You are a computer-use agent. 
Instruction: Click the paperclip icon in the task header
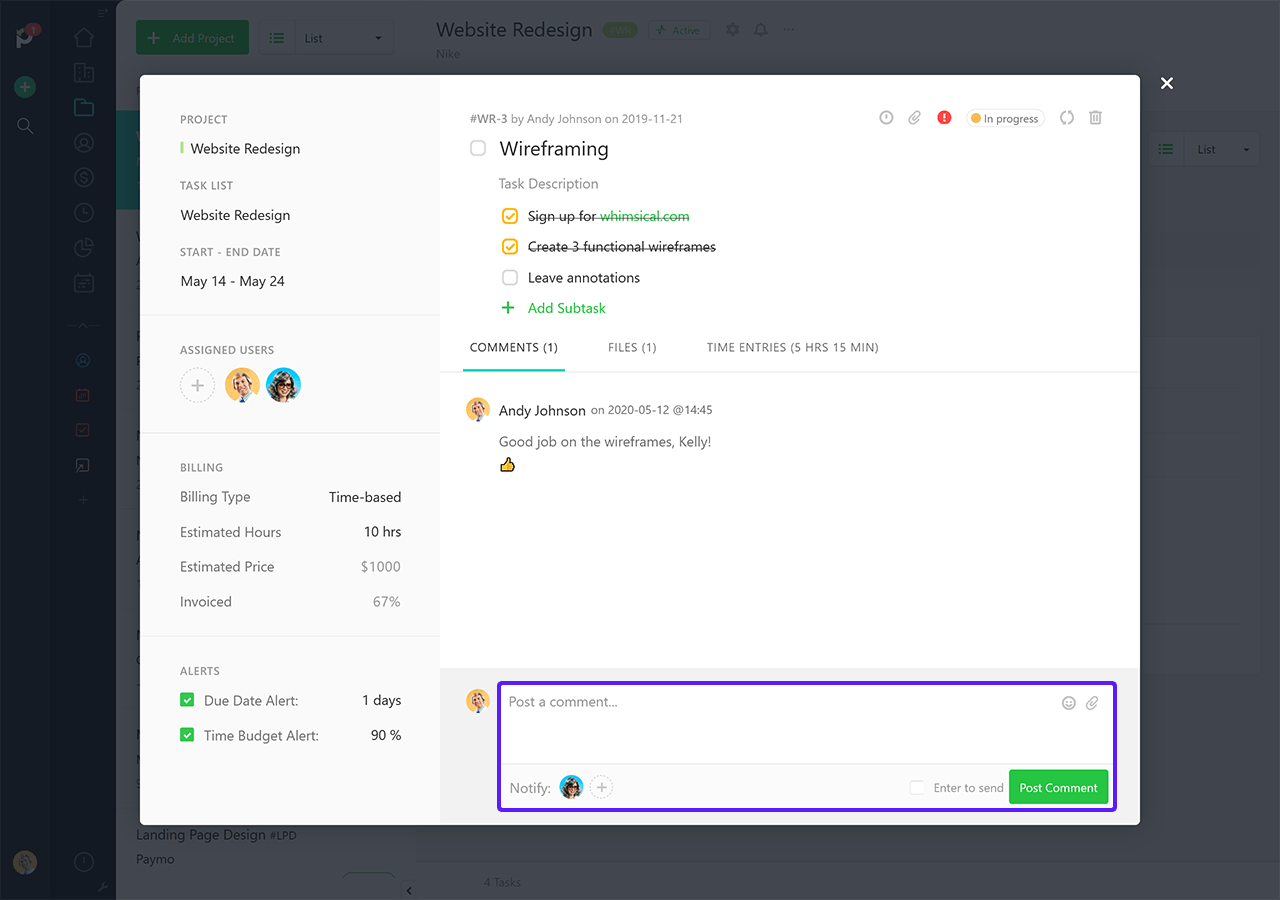(x=914, y=118)
